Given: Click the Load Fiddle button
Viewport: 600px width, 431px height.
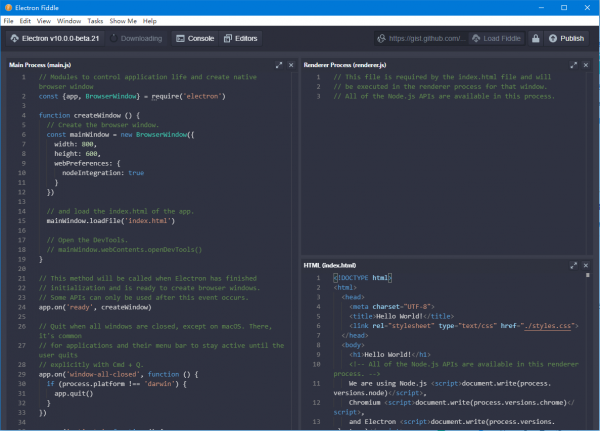Looking at the screenshot, I should (x=496, y=38).
